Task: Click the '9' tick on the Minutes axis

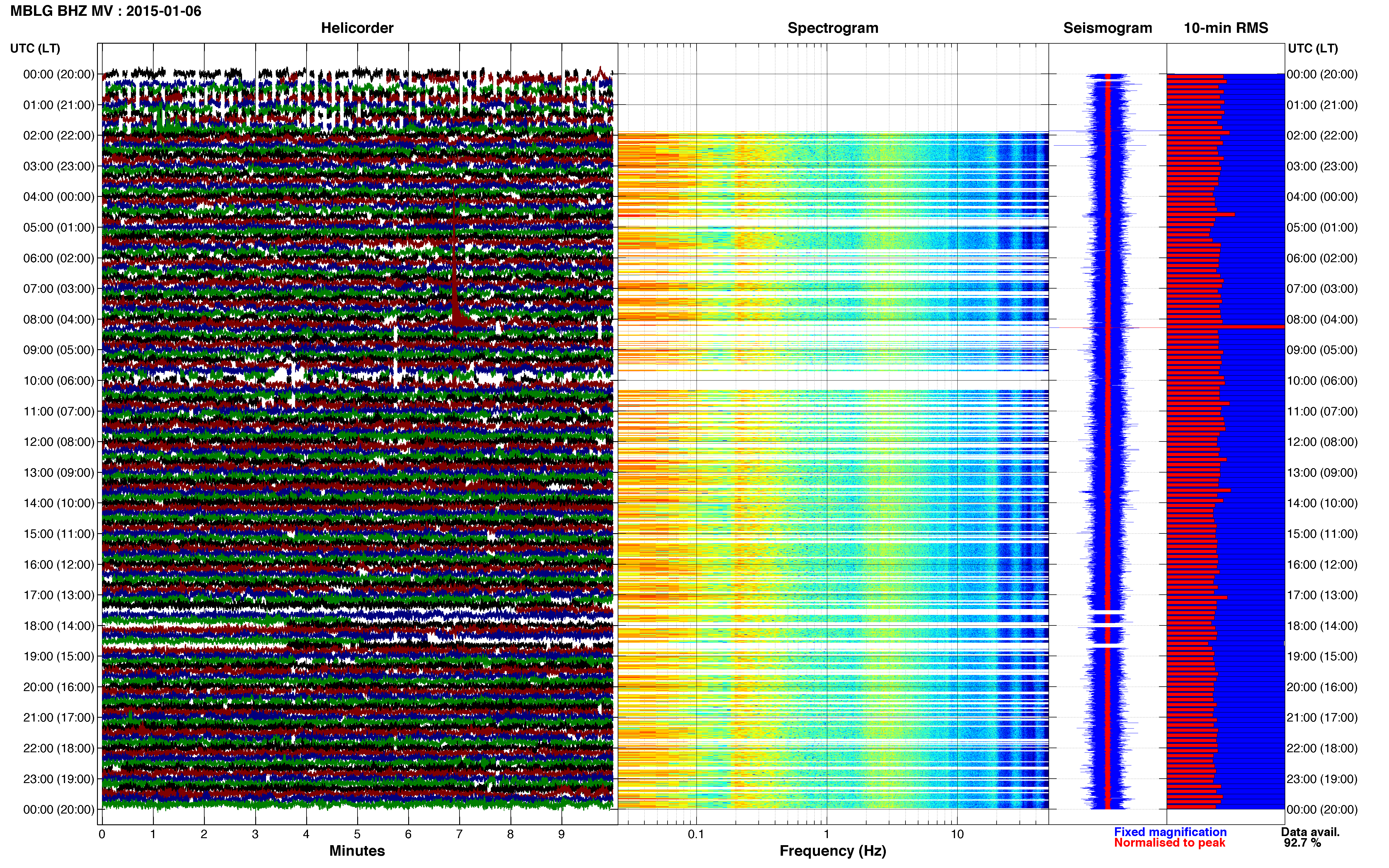Action: 561,835
